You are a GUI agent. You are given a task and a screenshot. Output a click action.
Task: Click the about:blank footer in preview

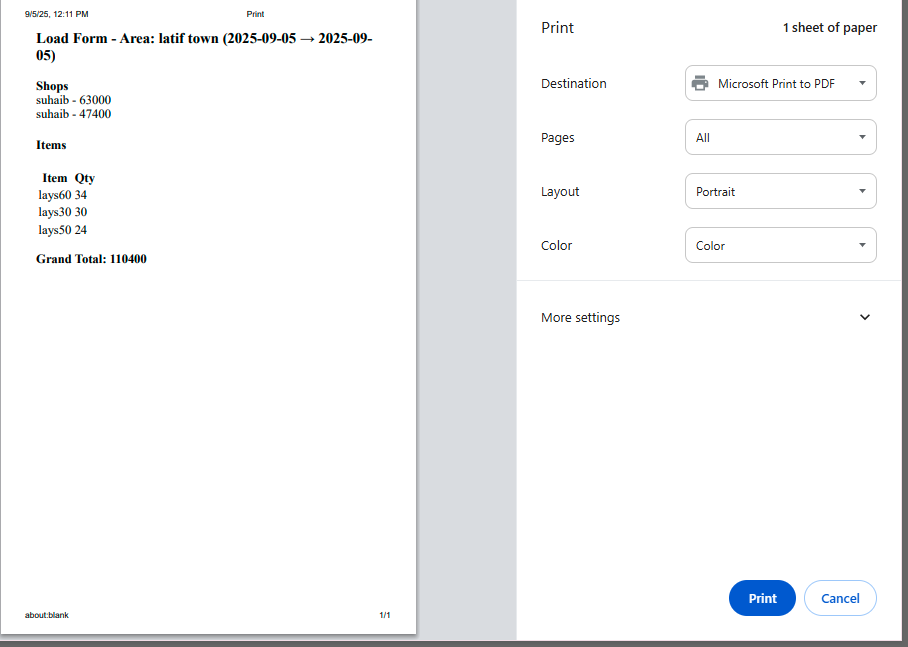point(47,615)
